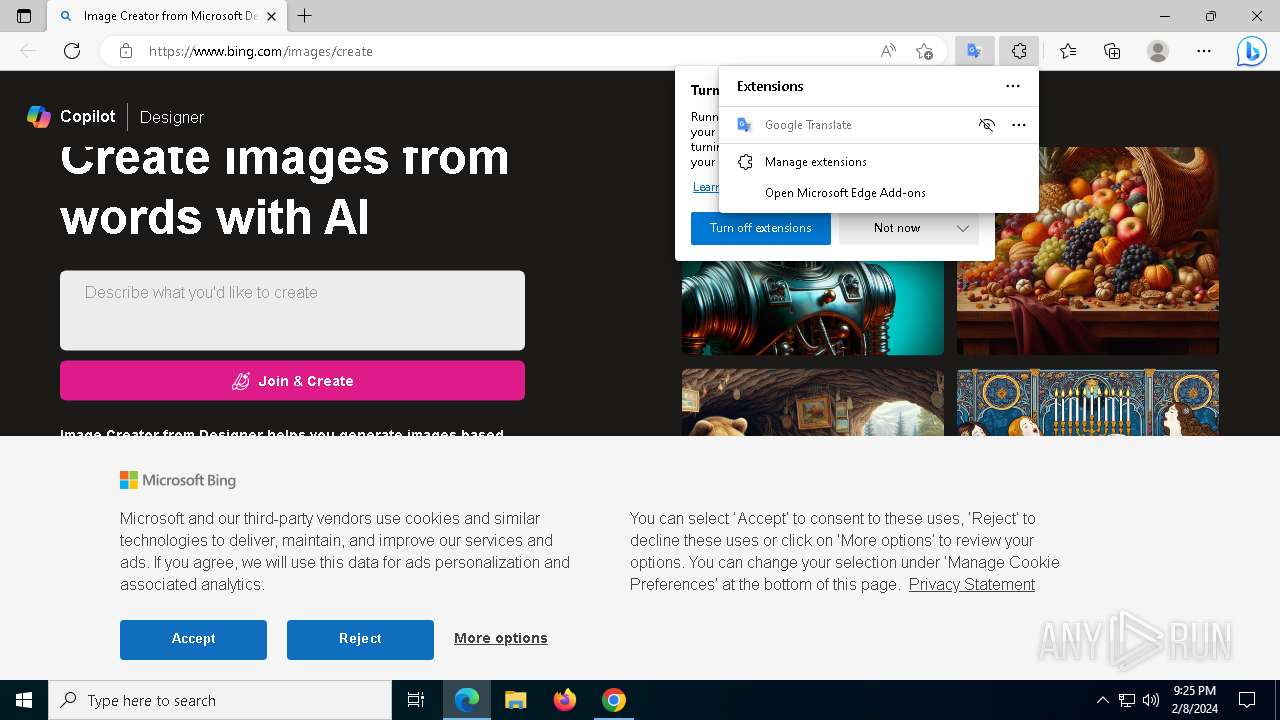Select Manage extensions

tap(878, 162)
